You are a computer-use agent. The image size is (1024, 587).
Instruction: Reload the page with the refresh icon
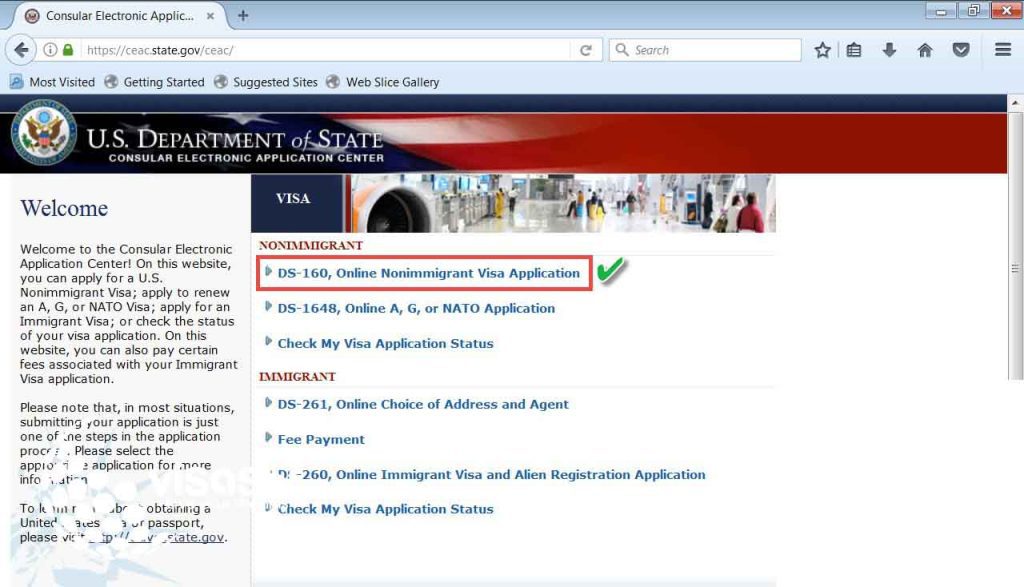click(x=586, y=50)
